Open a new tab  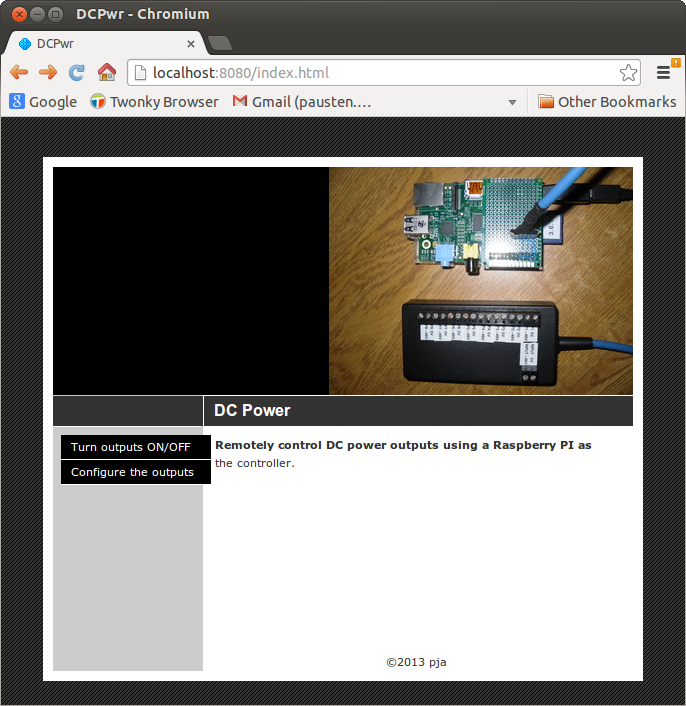tap(220, 43)
